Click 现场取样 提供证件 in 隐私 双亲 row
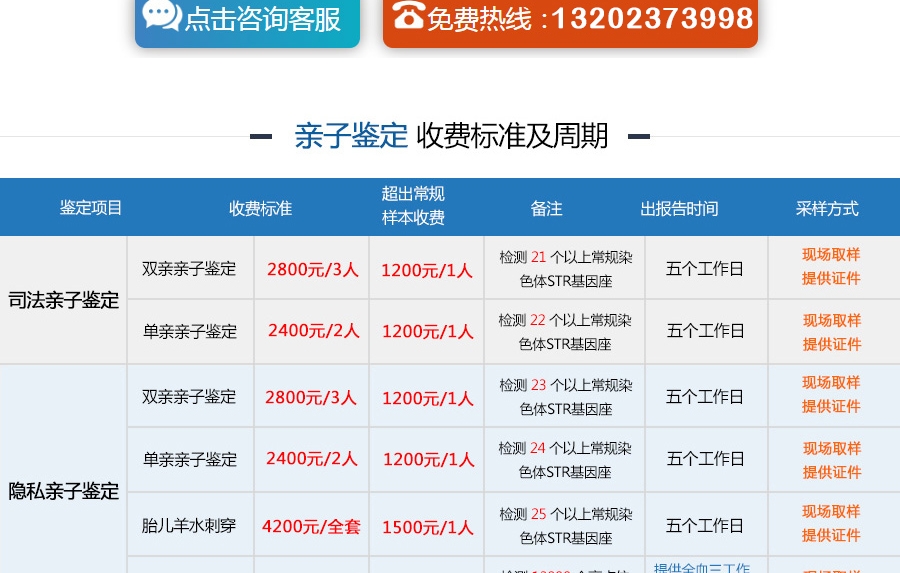 [x=831, y=394]
